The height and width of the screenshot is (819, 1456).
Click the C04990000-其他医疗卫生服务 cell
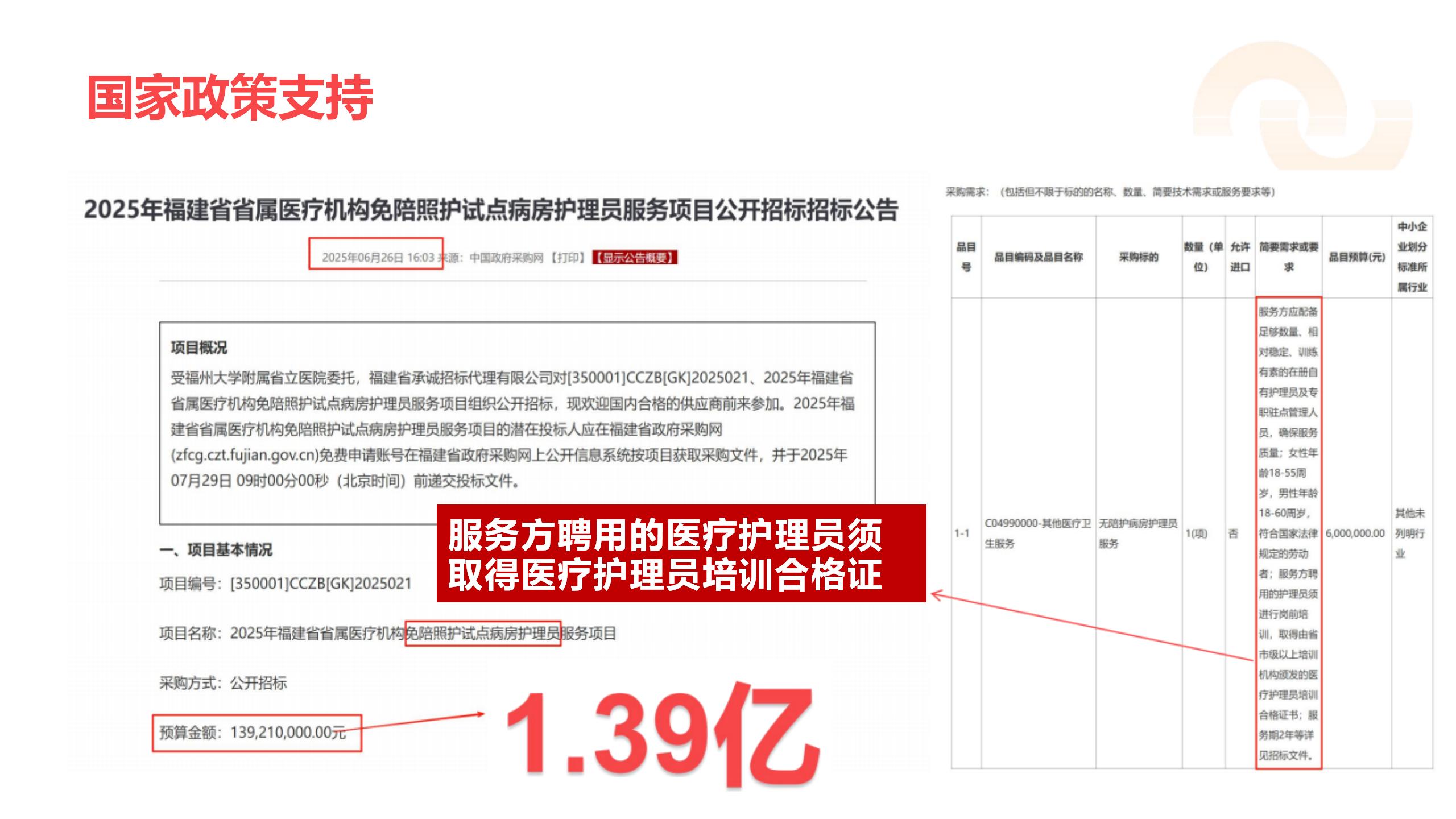pos(1037,533)
